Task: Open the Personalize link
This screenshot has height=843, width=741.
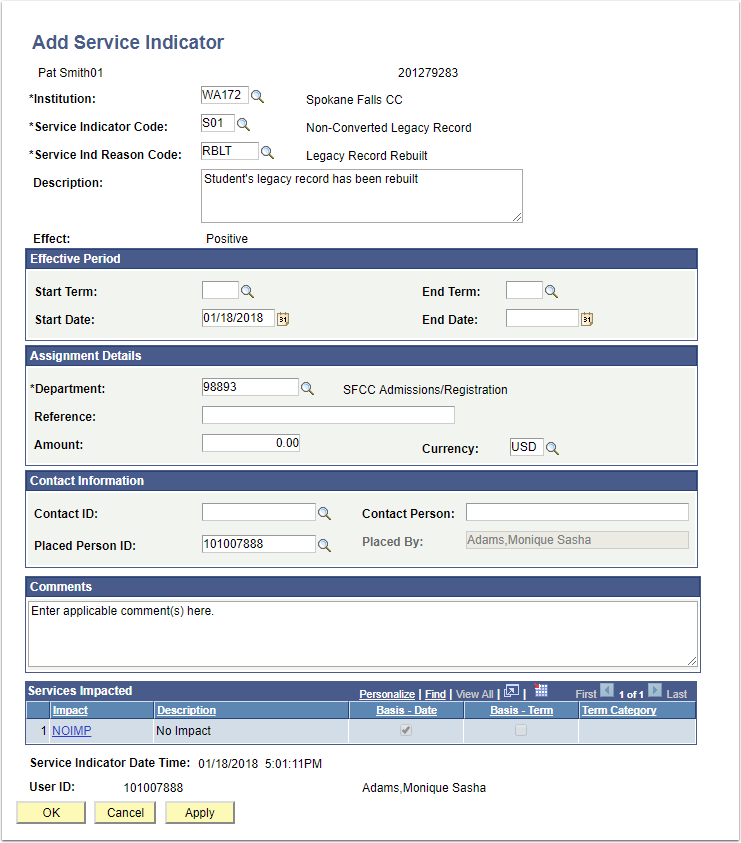Action: (387, 694)
